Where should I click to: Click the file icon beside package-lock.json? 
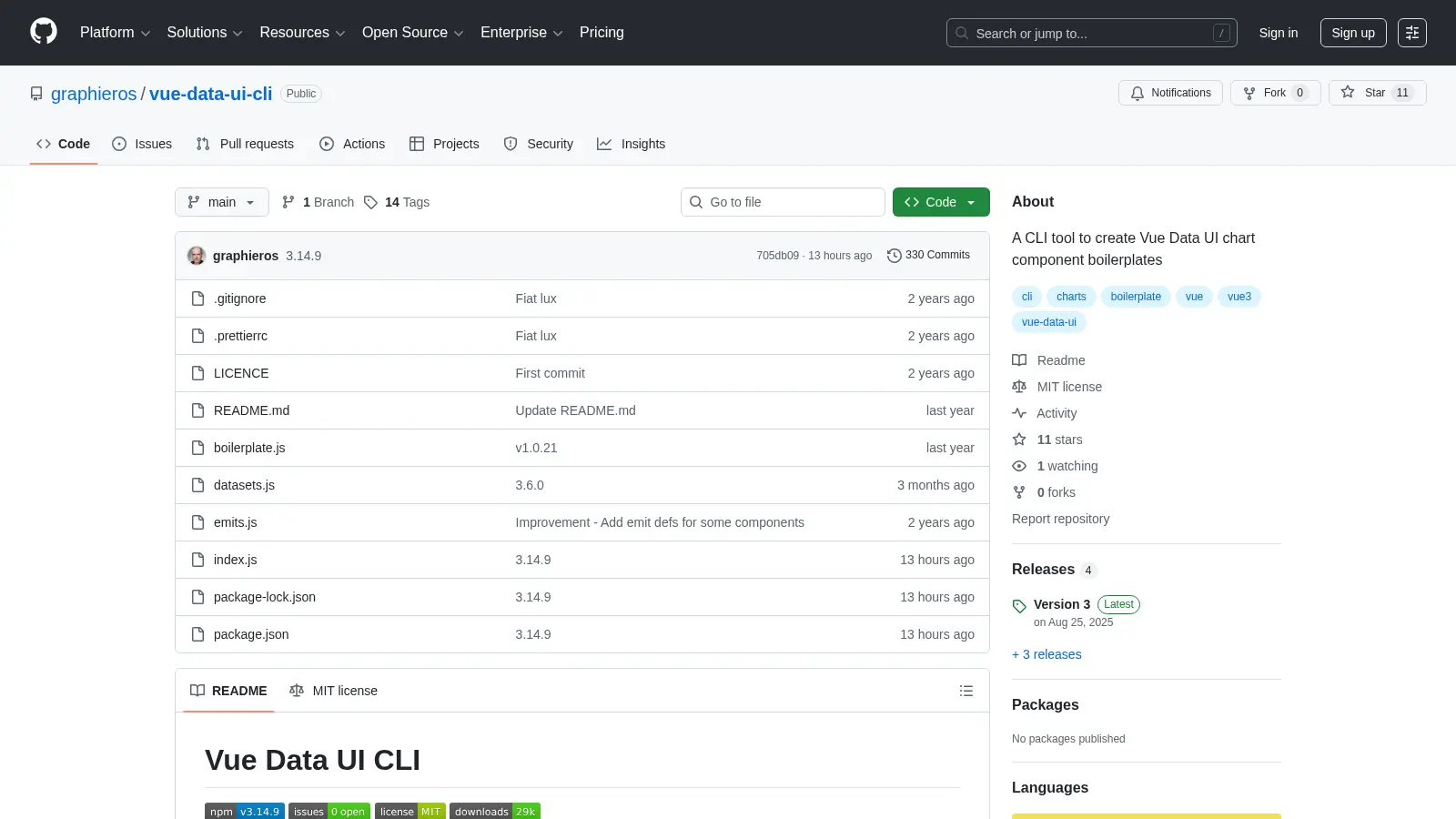tap(197, 597)
